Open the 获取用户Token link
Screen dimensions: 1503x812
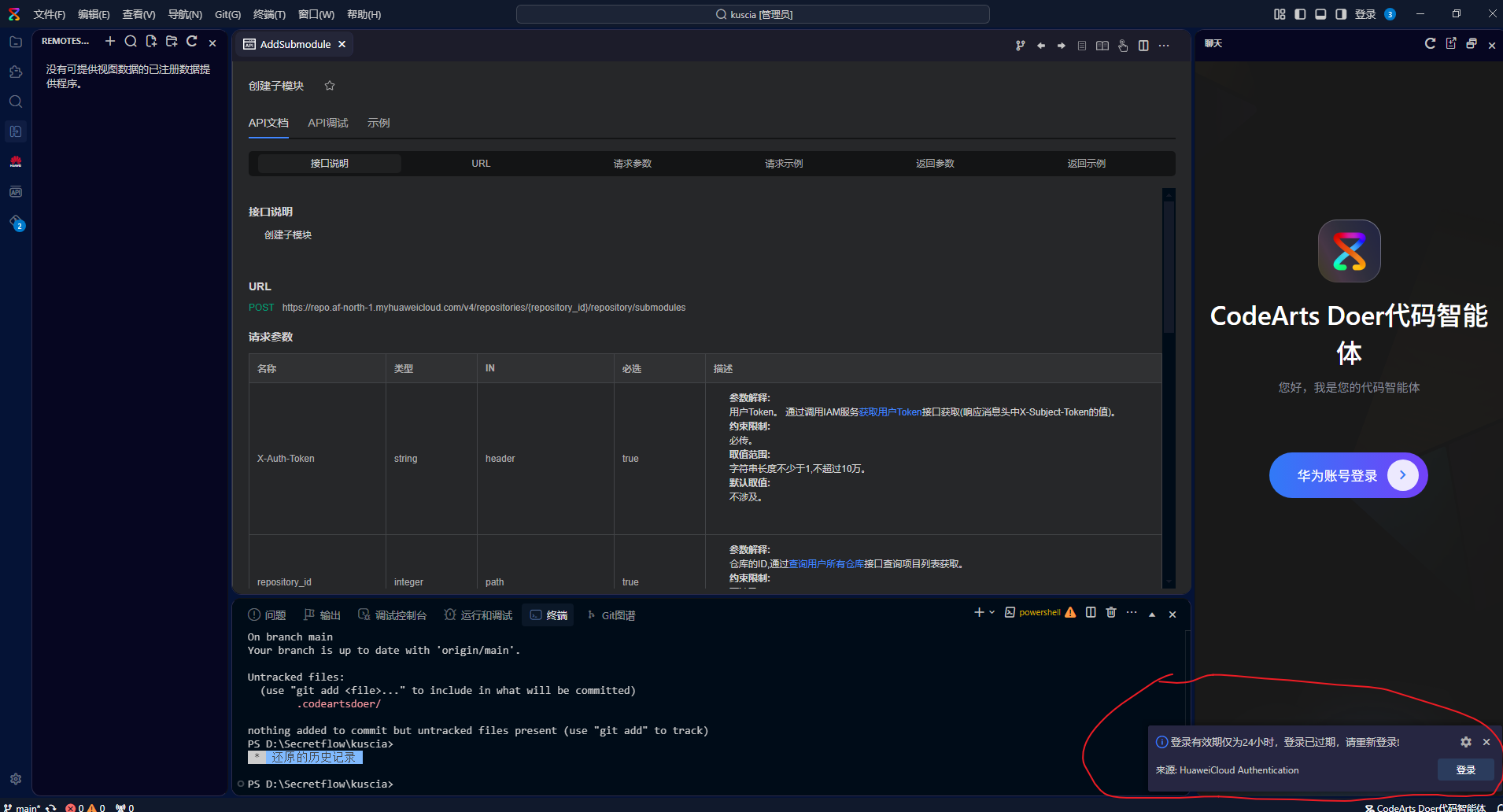pos(890,412)
